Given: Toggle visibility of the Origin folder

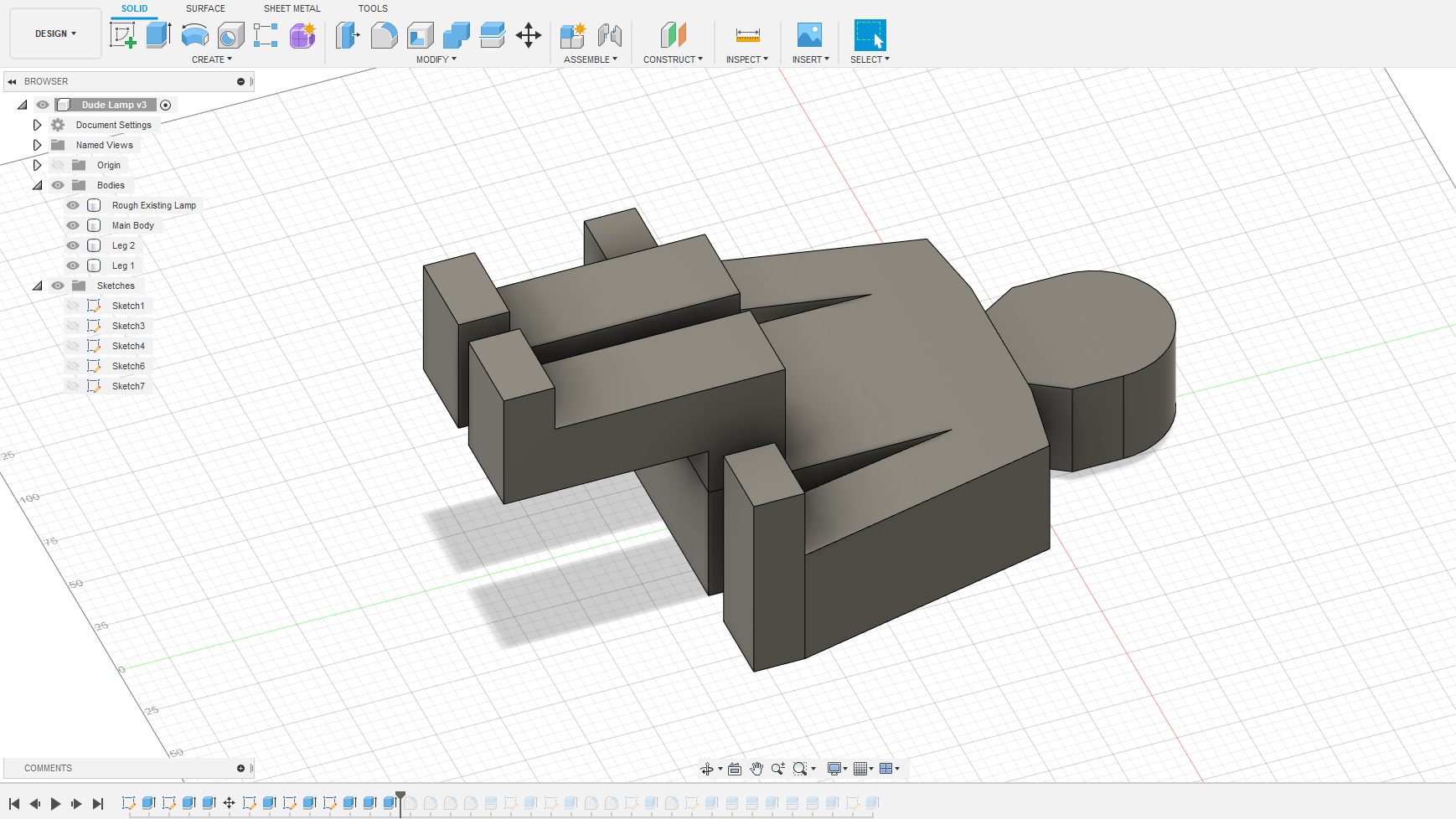Looking at the screenshot, I should point(58,165).
